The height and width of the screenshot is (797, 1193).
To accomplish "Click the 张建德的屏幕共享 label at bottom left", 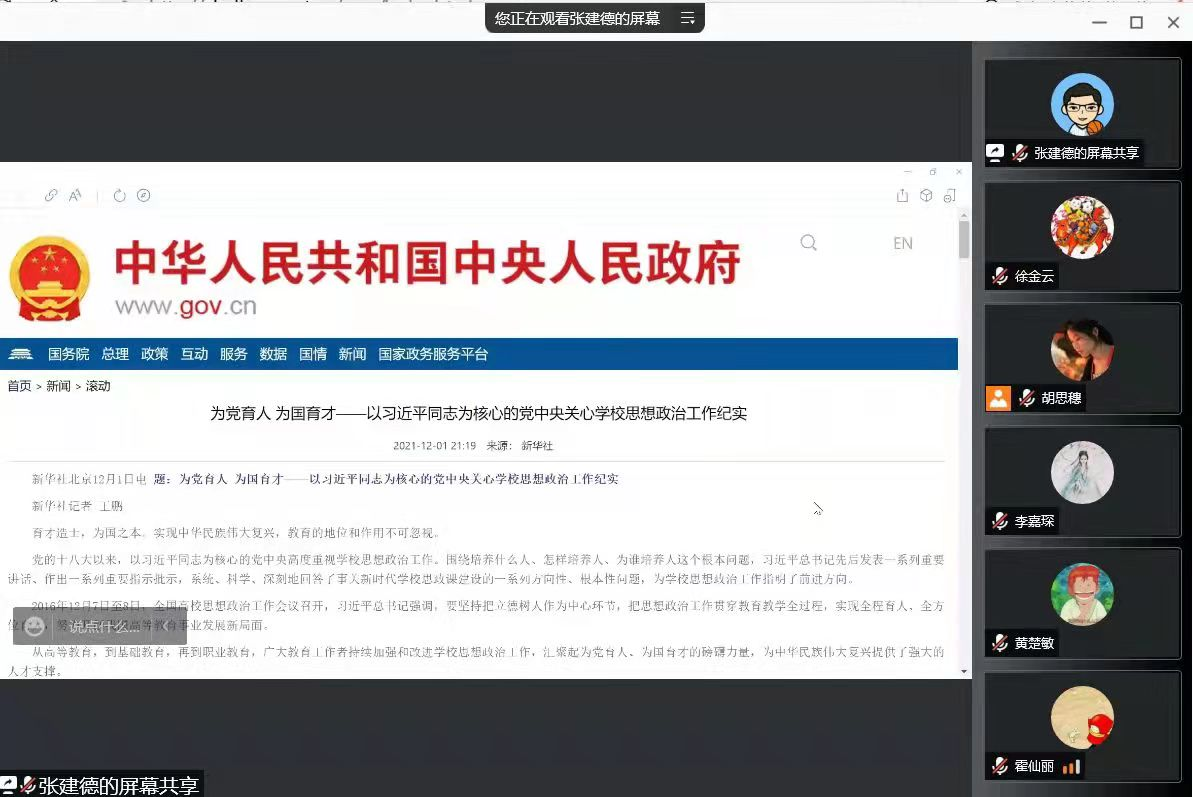I will (x=119, y=786).
